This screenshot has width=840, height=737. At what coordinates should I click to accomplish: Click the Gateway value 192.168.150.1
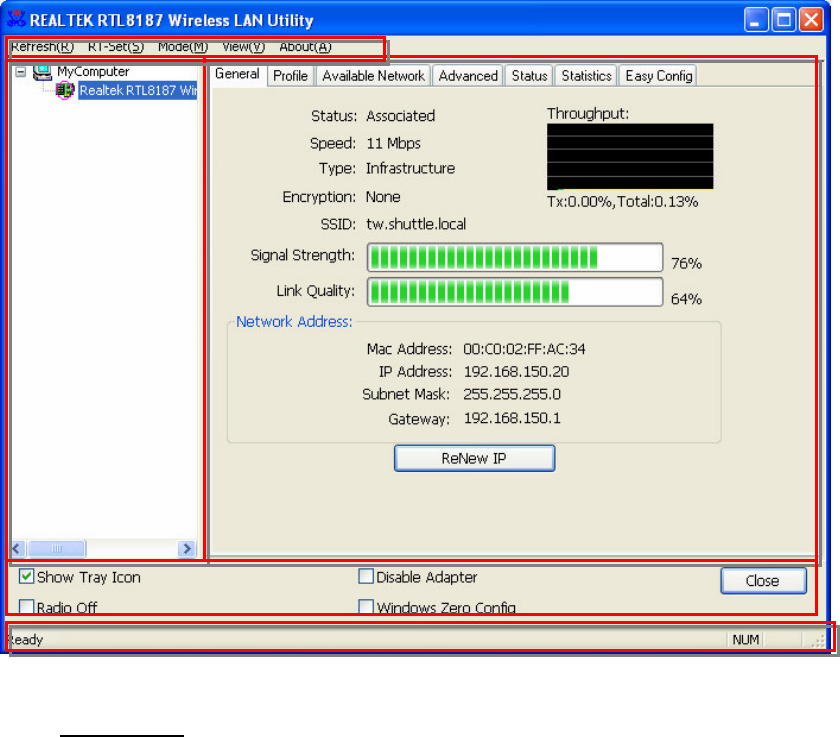coord(512,418)
